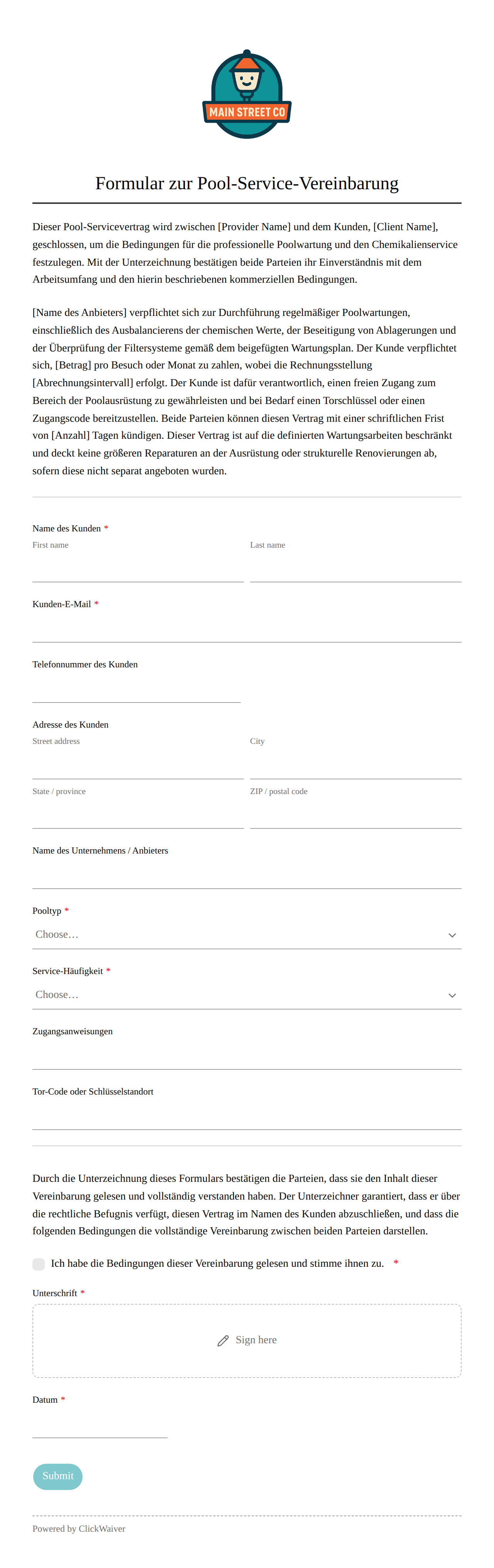Expand the Service-Häufigkeit dropdown
Viewport: 494px width, 1568px height.
point(247,994)
